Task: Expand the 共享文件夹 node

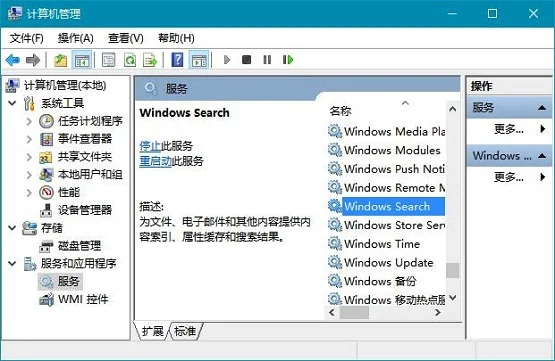Action: (29, 157)
